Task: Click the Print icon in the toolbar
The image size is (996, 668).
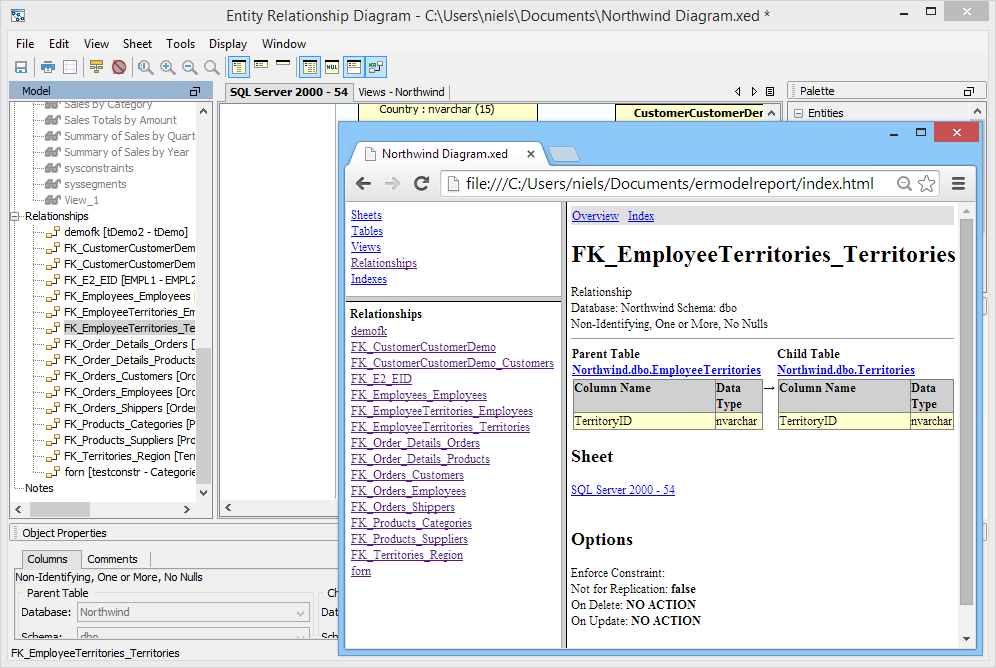Action: 48,67
